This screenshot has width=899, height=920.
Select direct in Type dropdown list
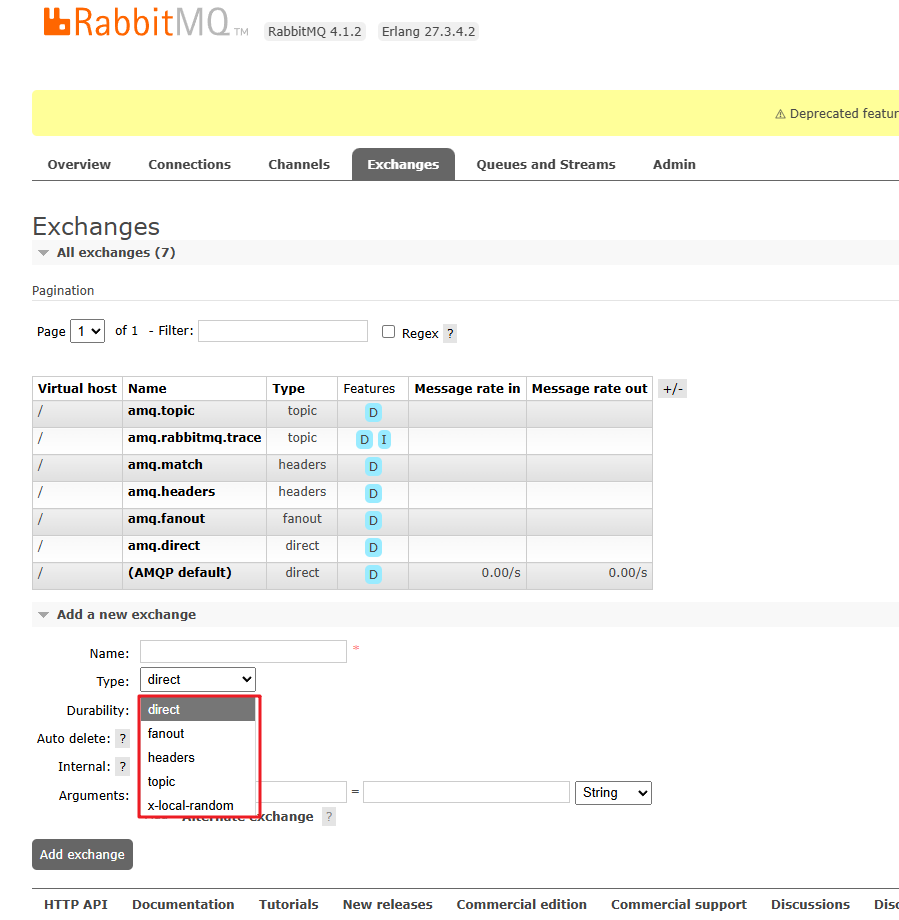point(198,709)
